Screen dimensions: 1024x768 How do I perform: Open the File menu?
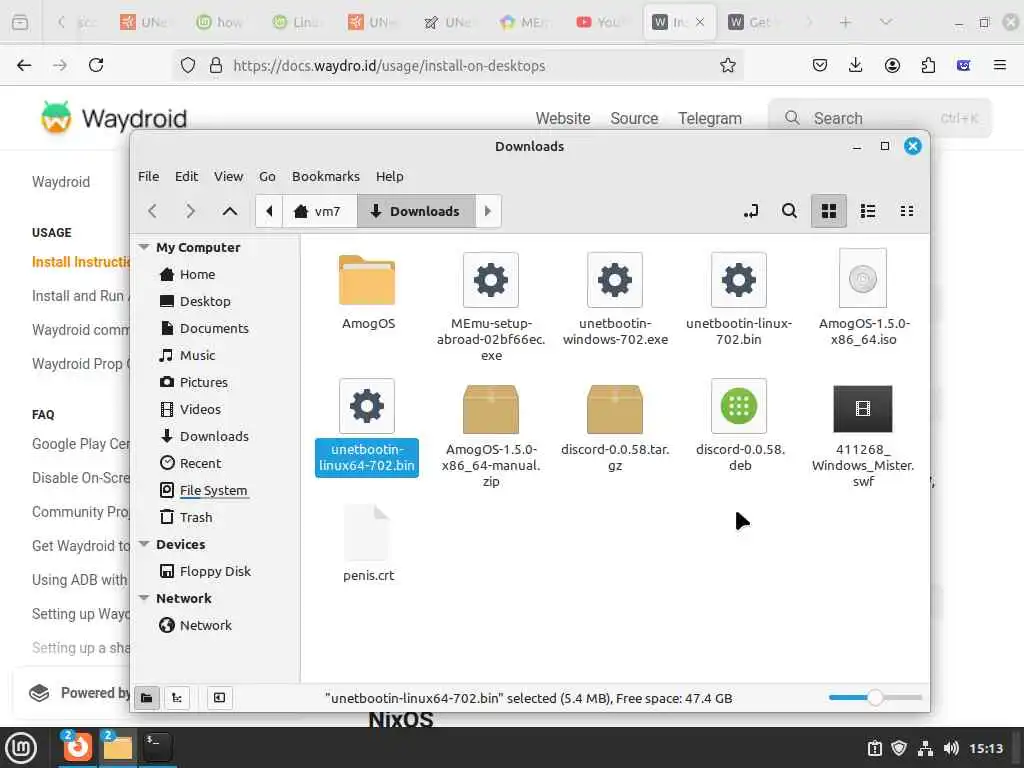pyautogui.click(x=148, y=176)
